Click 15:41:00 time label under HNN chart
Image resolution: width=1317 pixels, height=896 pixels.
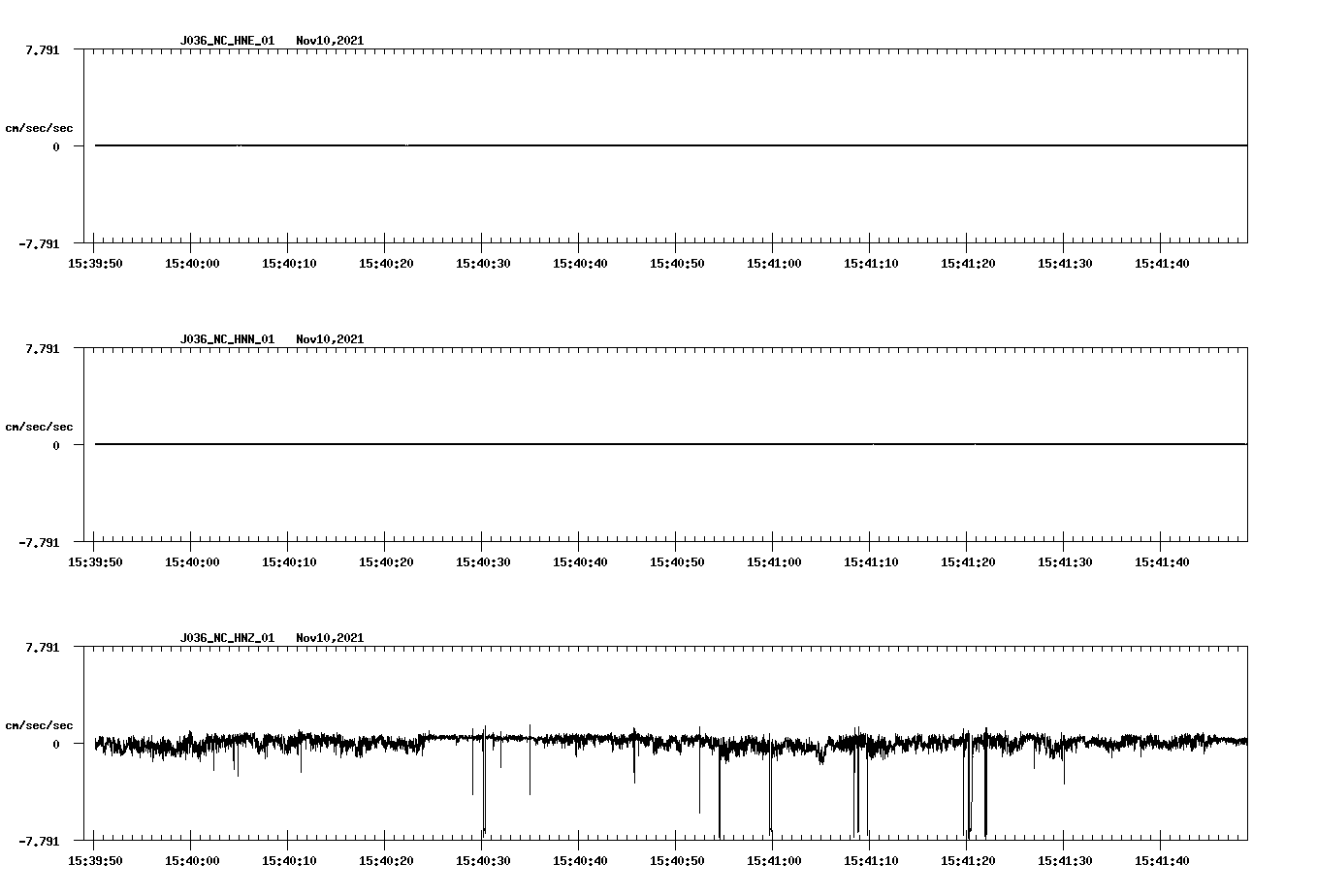click(x=774, y=562)
